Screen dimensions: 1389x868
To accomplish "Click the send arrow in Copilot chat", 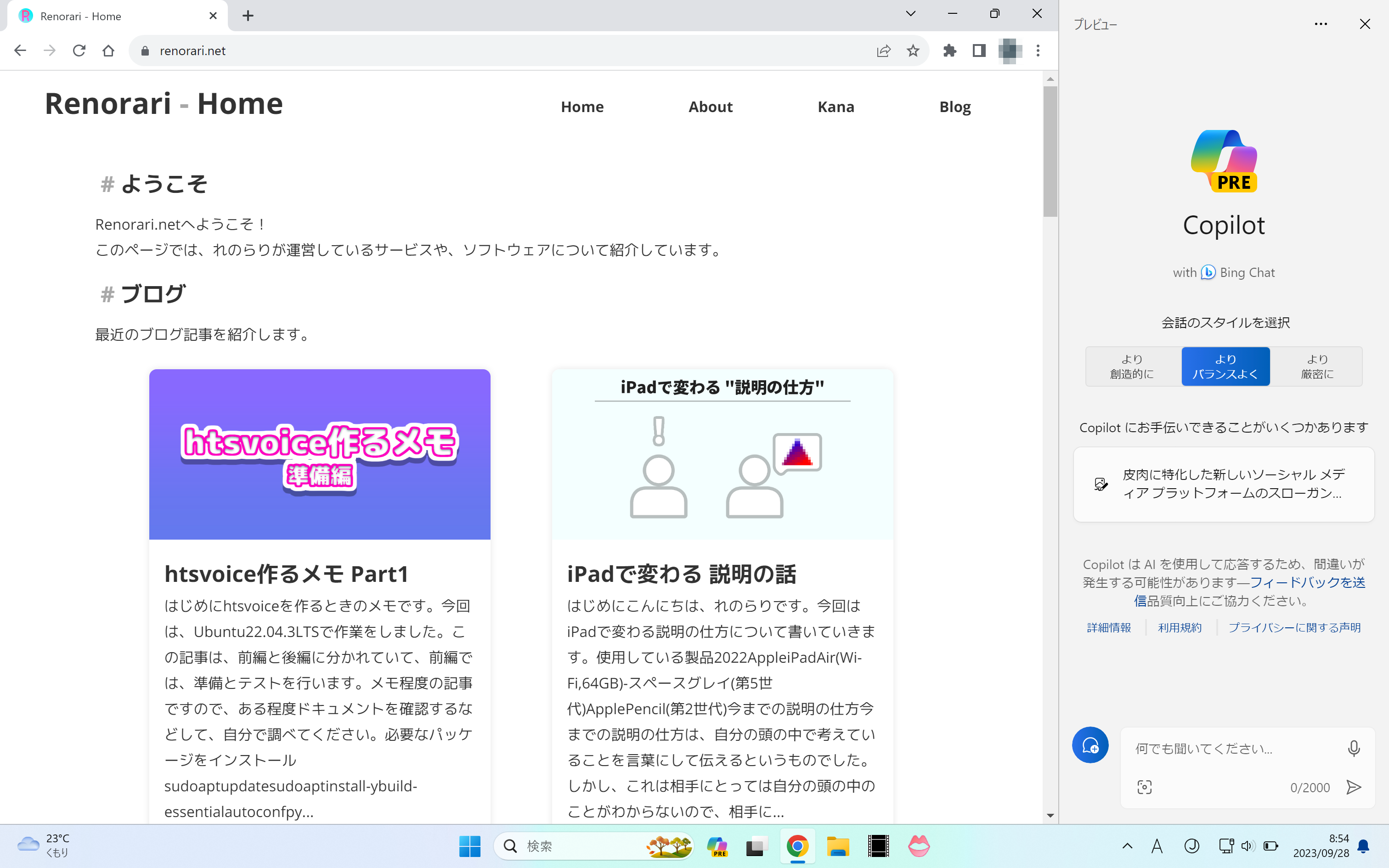I will pos(1354,787).
